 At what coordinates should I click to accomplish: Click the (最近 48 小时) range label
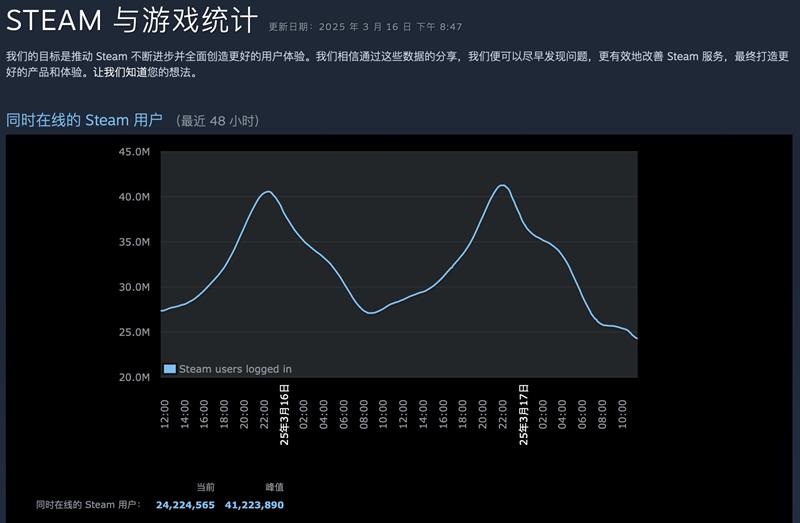point(218,121)
